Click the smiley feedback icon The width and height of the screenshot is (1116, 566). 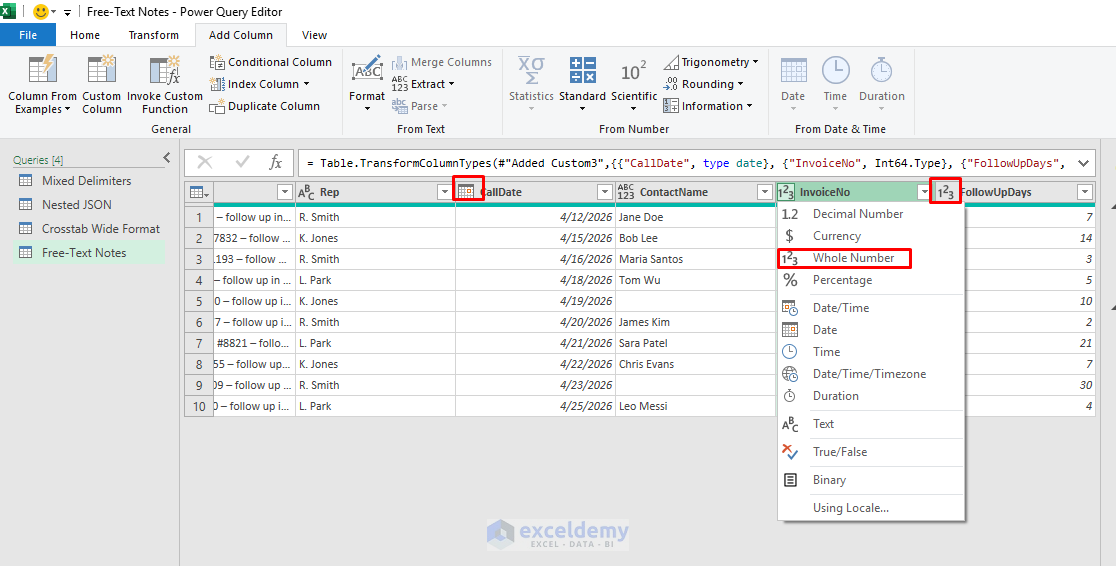click(x=41, y=12)
